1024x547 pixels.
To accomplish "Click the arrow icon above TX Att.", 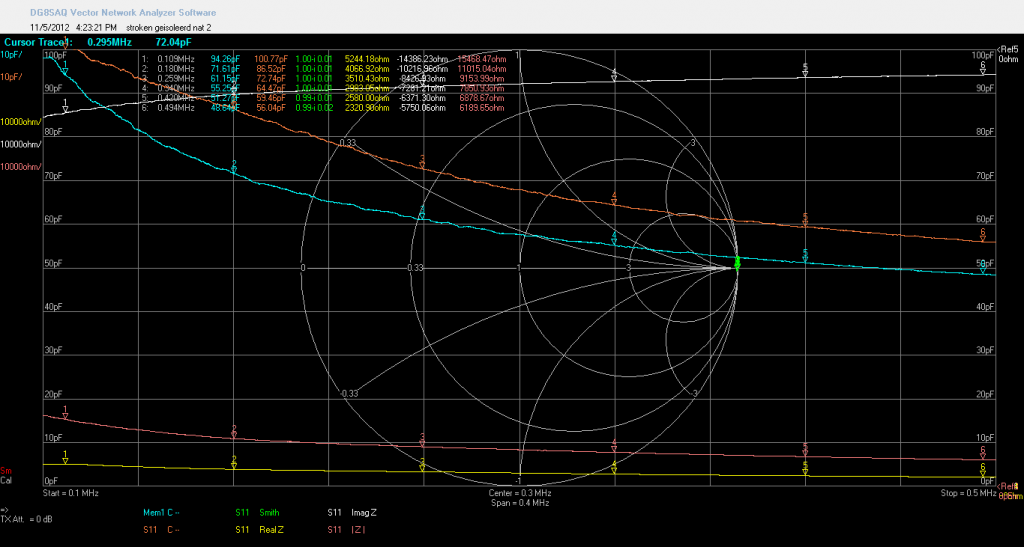I will coord(4,510).
